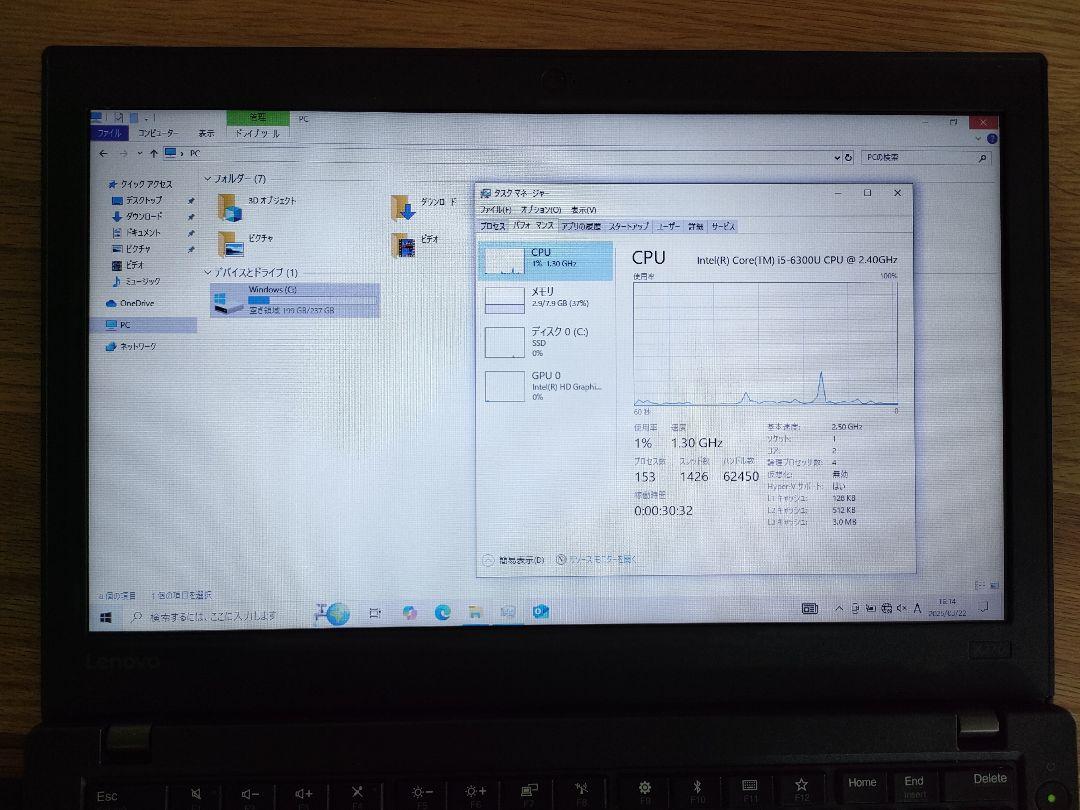Click the forward arrow in Explorer navigation

[124, 153]
